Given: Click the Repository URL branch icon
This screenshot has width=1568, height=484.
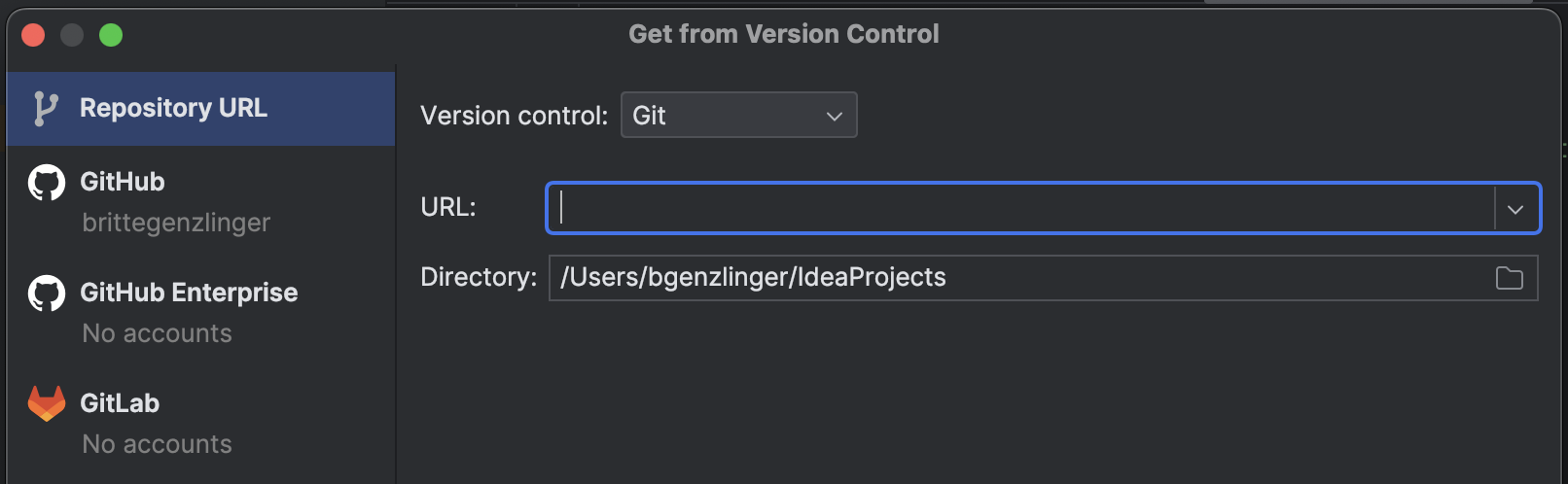Looking at the screenshot, I should point(45,109).
